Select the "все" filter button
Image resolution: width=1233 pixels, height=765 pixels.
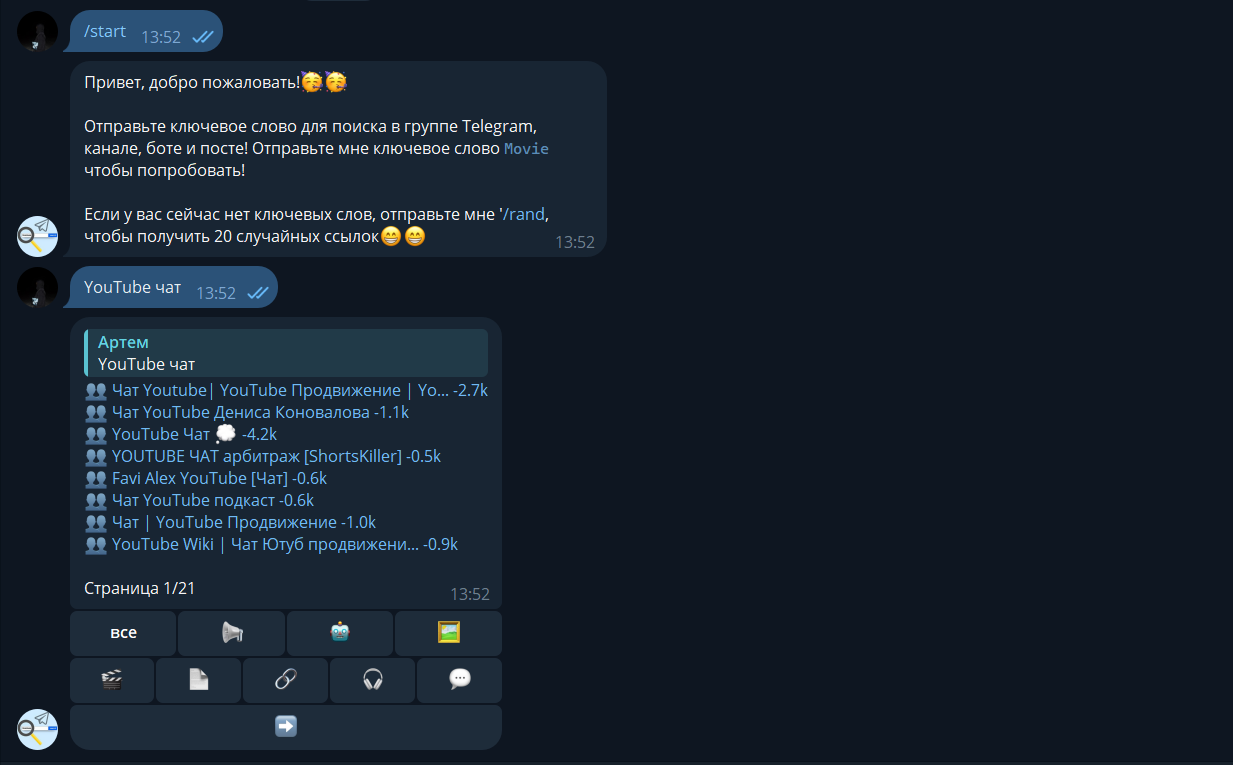pyautogui.click(x=123, y=633)
